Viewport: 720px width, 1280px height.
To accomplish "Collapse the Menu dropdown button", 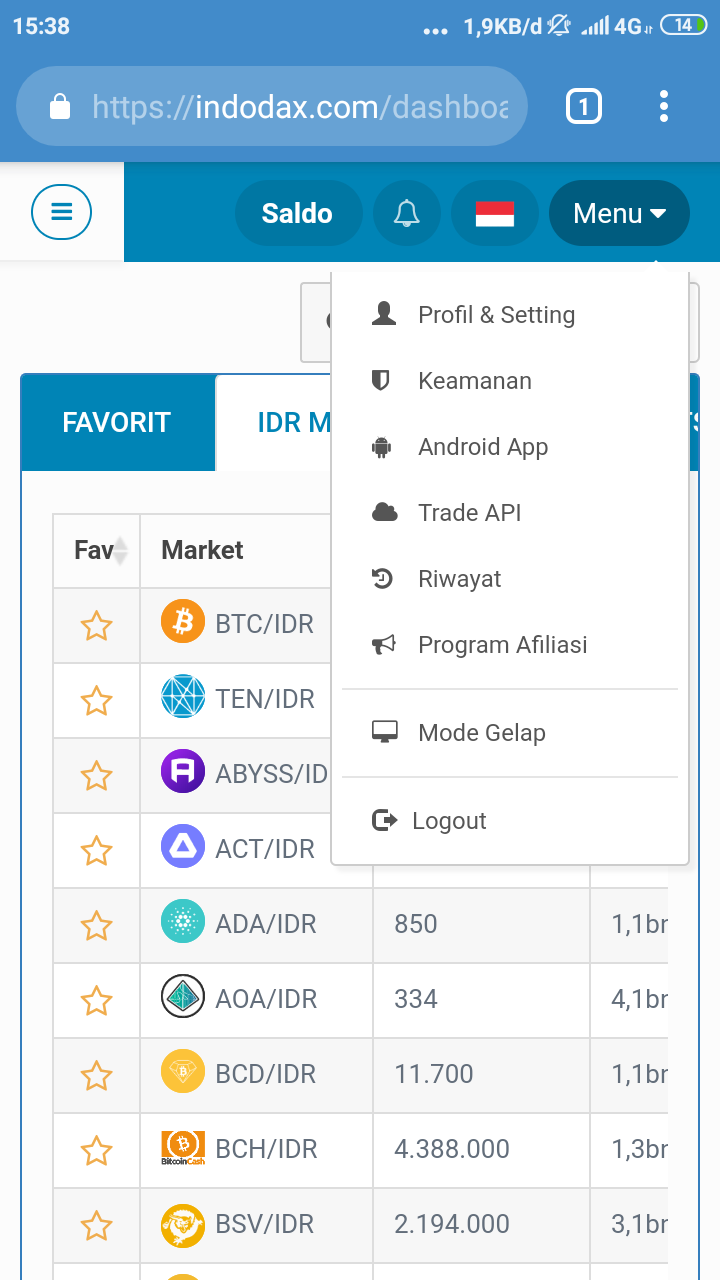I will pos(619,213).
